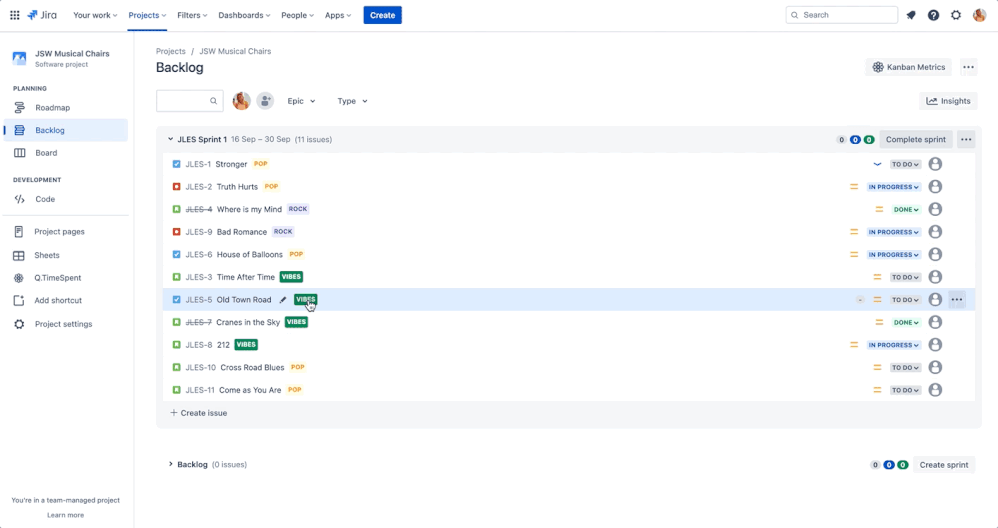Screen dimensions: 998x528
Task: Click the VIBES epic label on Old Town Road
Action: pos(306,299)
